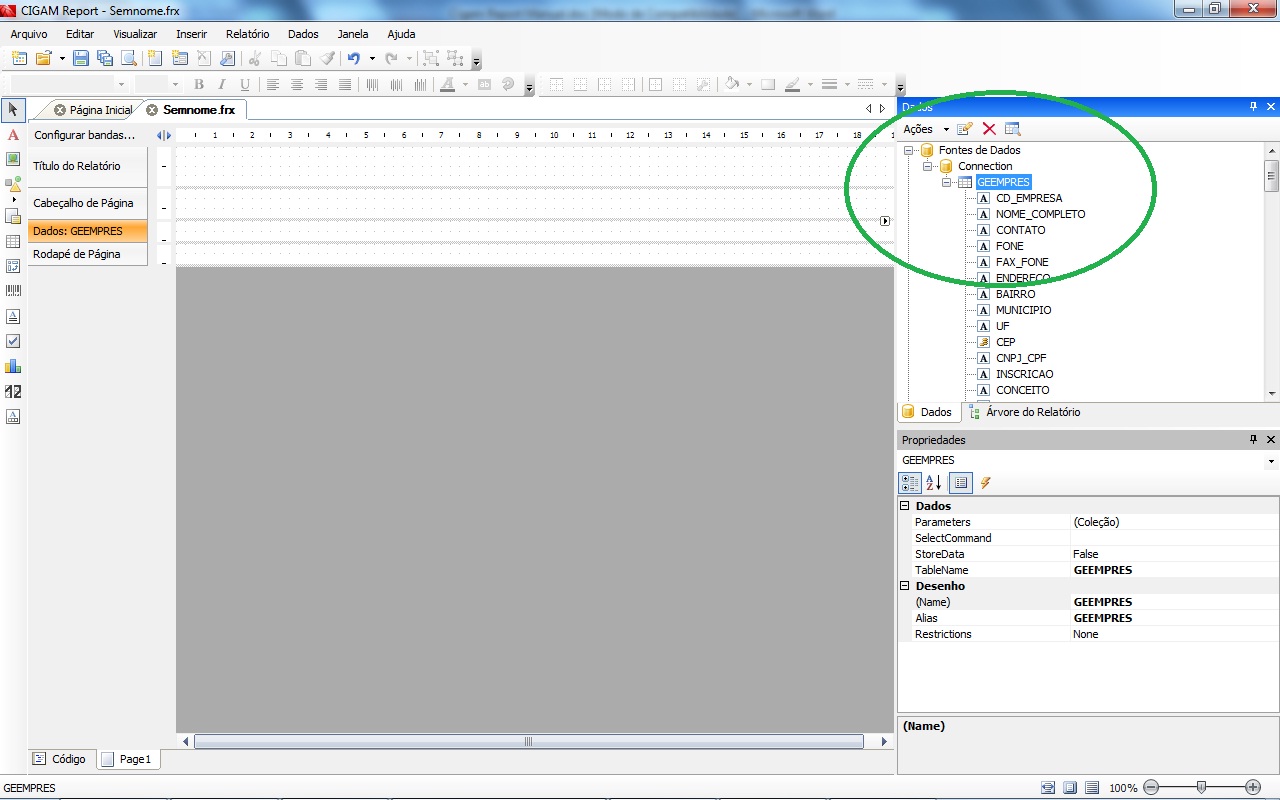Select the CheckBox object tool
This screenshot has width=1280, height=800.
(13, 341)
